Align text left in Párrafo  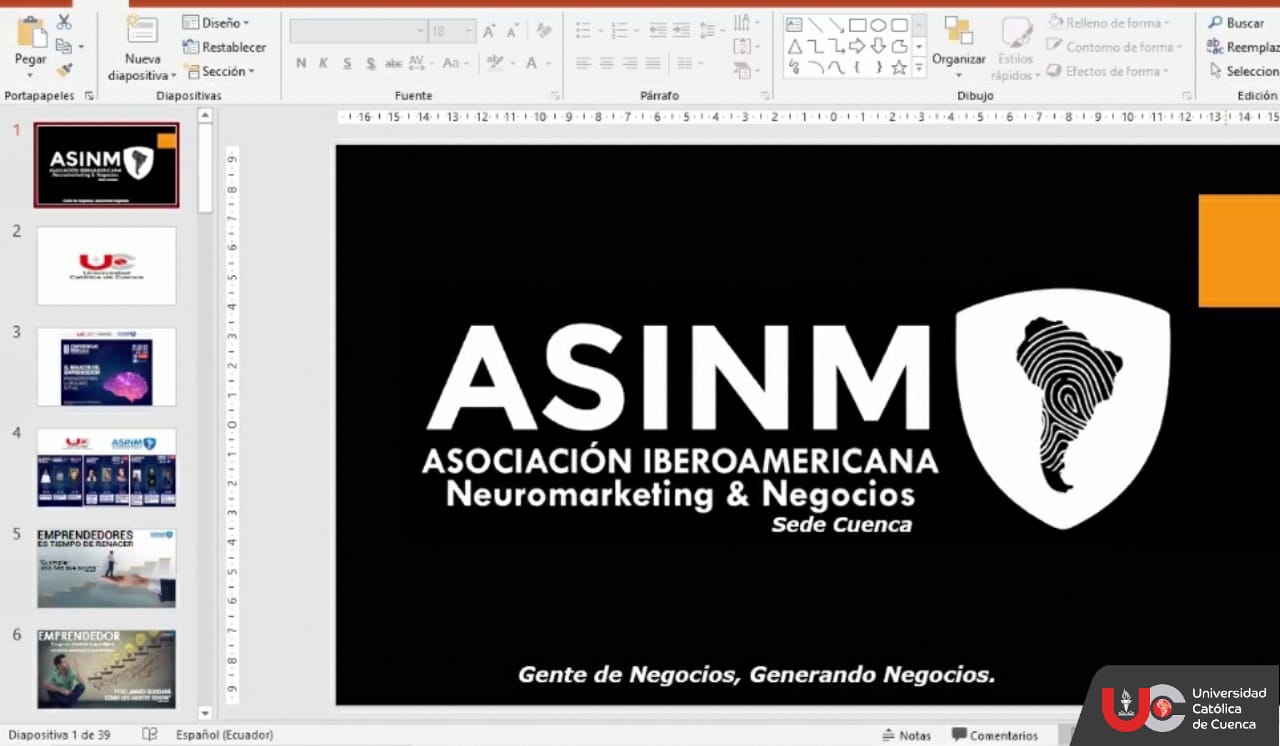coord(583,63)
